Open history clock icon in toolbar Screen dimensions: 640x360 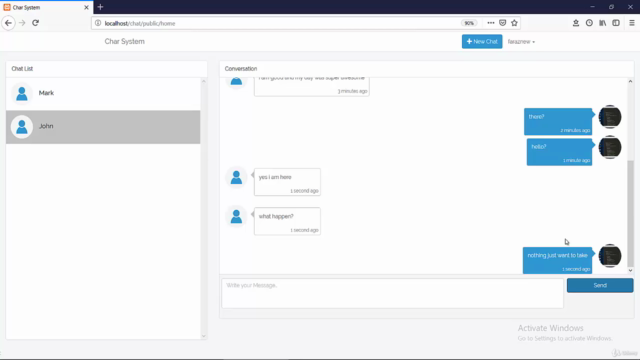pos(589,23)
